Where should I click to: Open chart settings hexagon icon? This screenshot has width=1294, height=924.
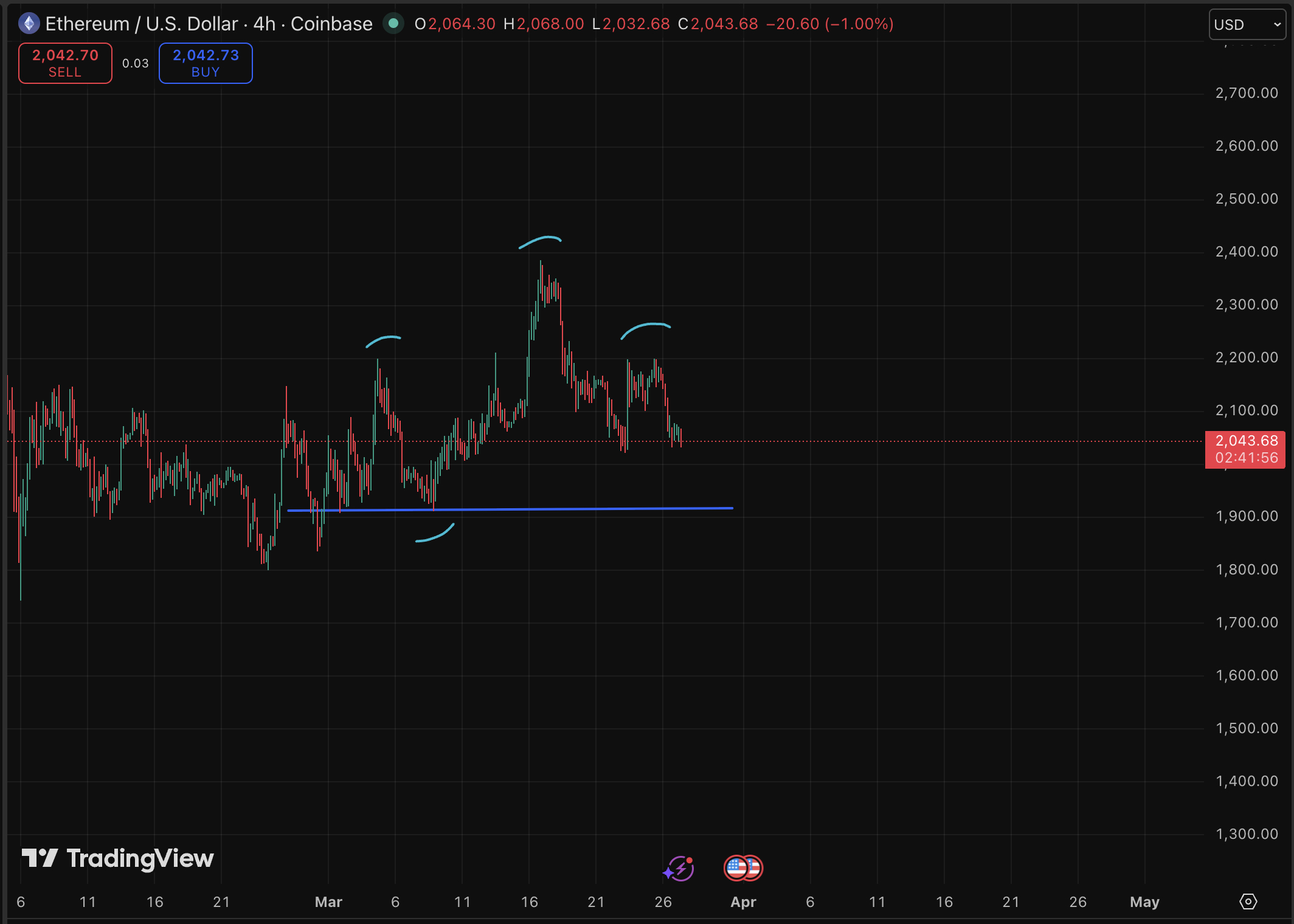click(x=1248, y=902)
